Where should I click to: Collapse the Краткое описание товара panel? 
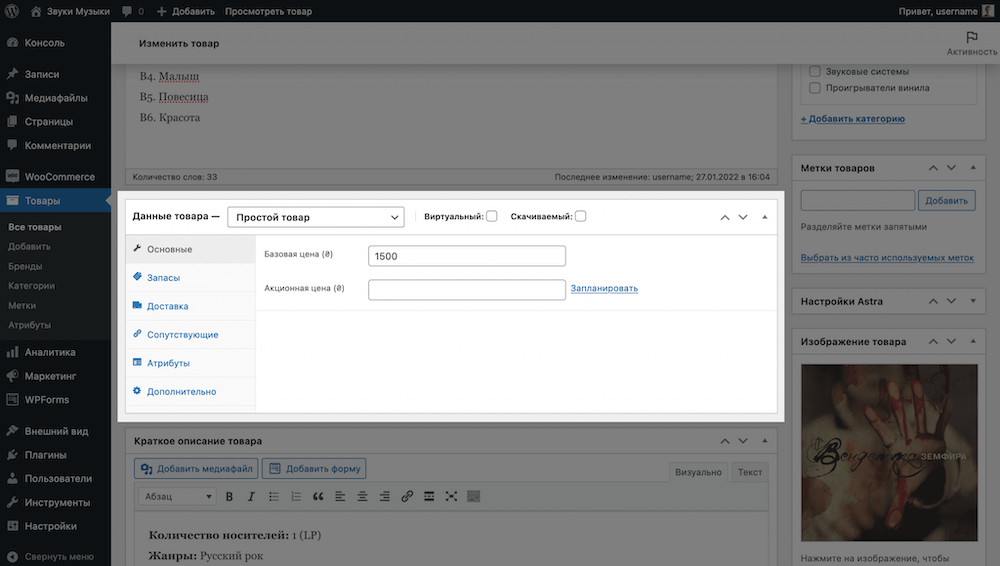765,441
